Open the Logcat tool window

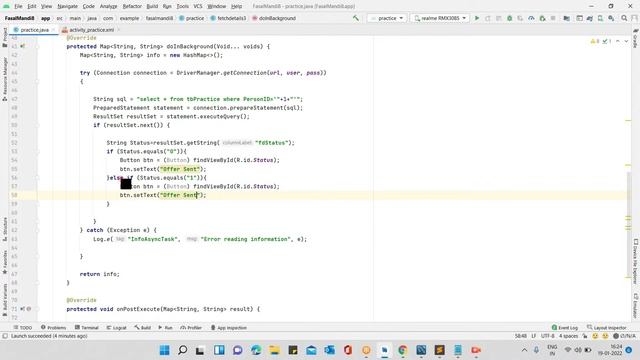click(116, 327)
